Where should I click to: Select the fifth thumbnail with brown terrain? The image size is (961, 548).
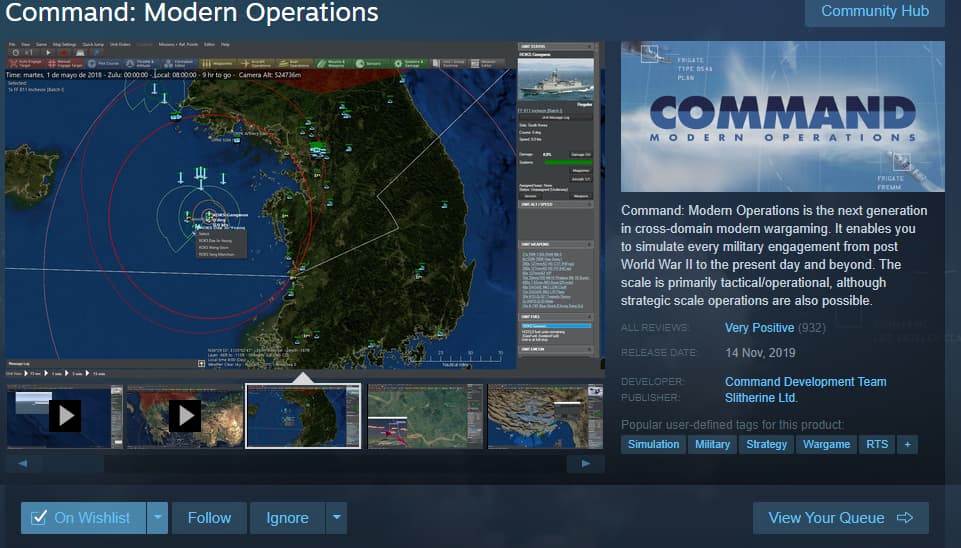pyautogui.click(x=545, y=416)
